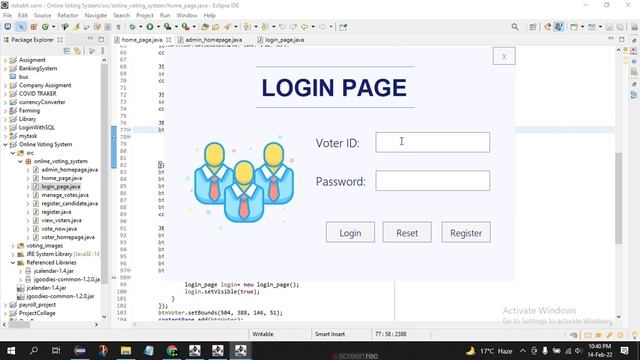Click the Collapse All icon in Package Explorer

pos(67,51)
